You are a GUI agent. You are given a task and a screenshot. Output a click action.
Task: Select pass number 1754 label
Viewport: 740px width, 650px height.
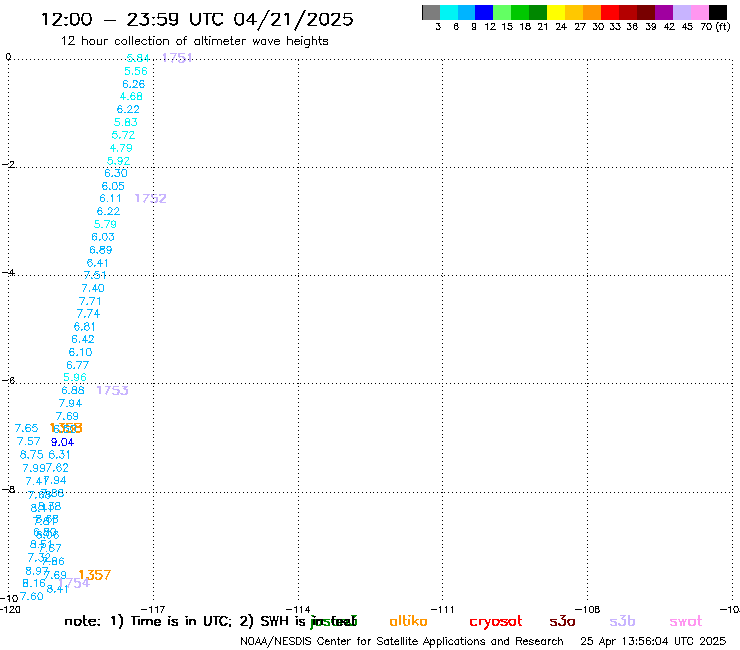(74, 583)
